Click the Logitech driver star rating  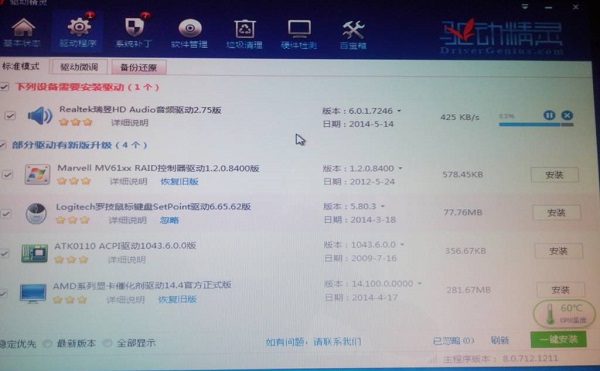coord(72,220)
